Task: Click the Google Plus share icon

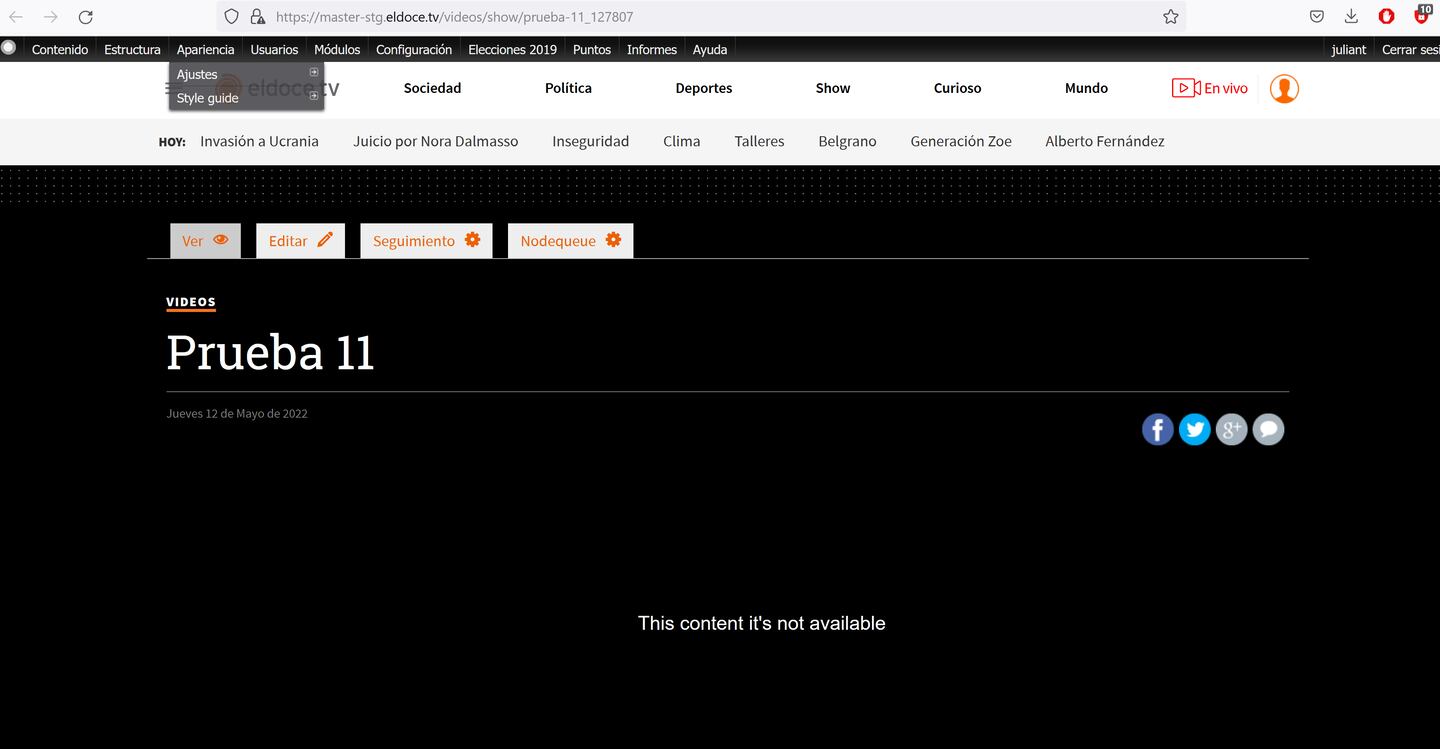Action: (1231, 430)
